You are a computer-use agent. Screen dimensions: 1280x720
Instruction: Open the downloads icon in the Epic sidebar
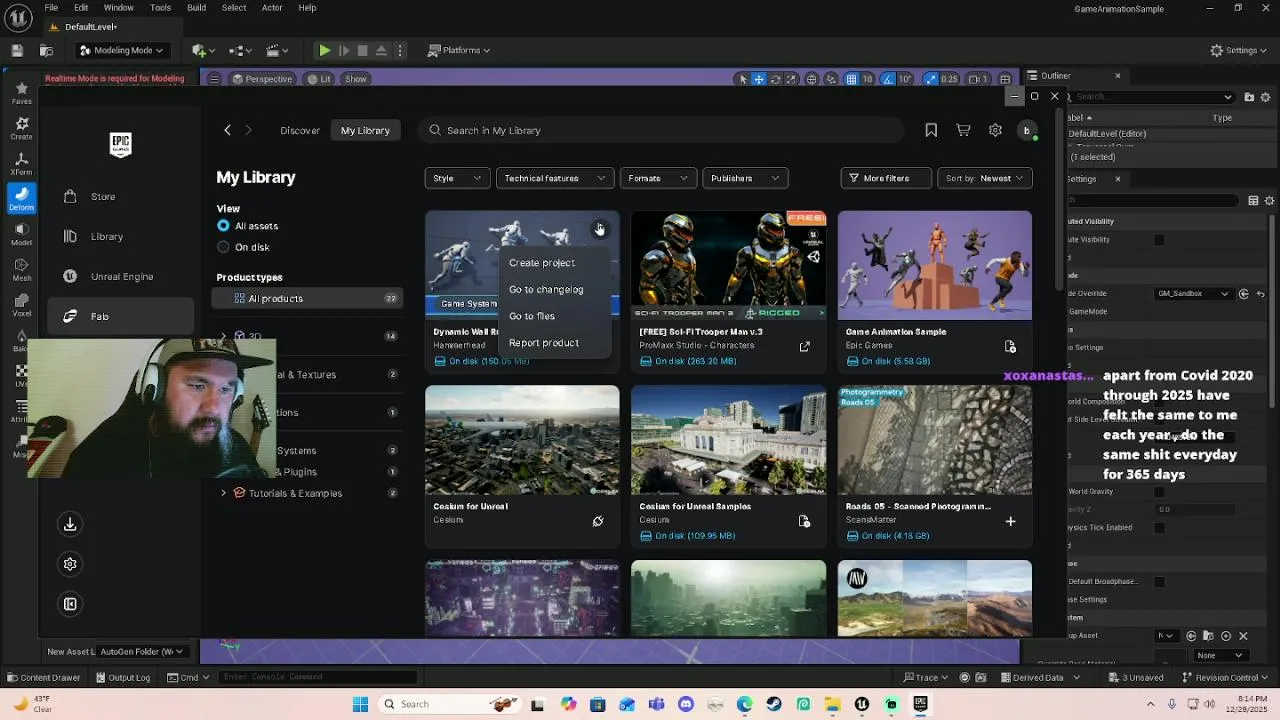[70, 524]
